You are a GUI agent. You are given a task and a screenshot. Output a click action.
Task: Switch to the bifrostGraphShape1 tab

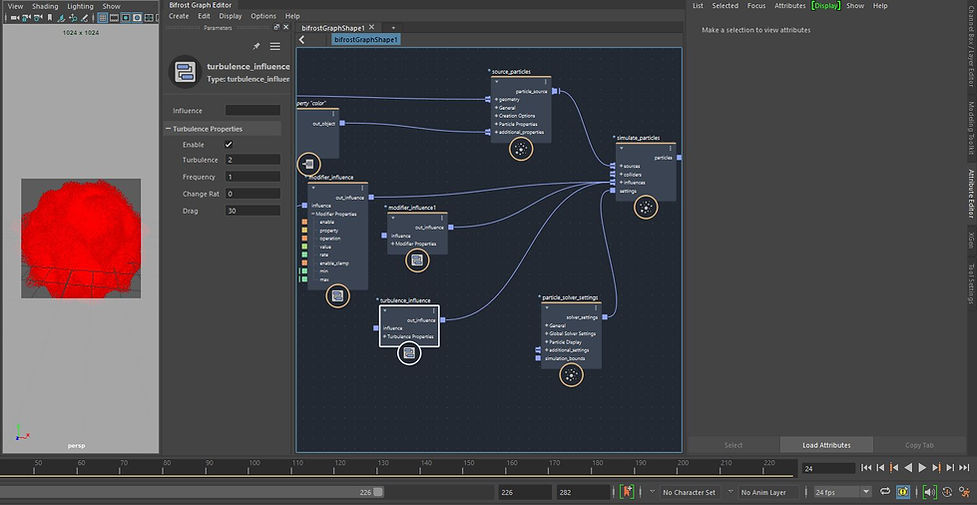click(333, 27)
